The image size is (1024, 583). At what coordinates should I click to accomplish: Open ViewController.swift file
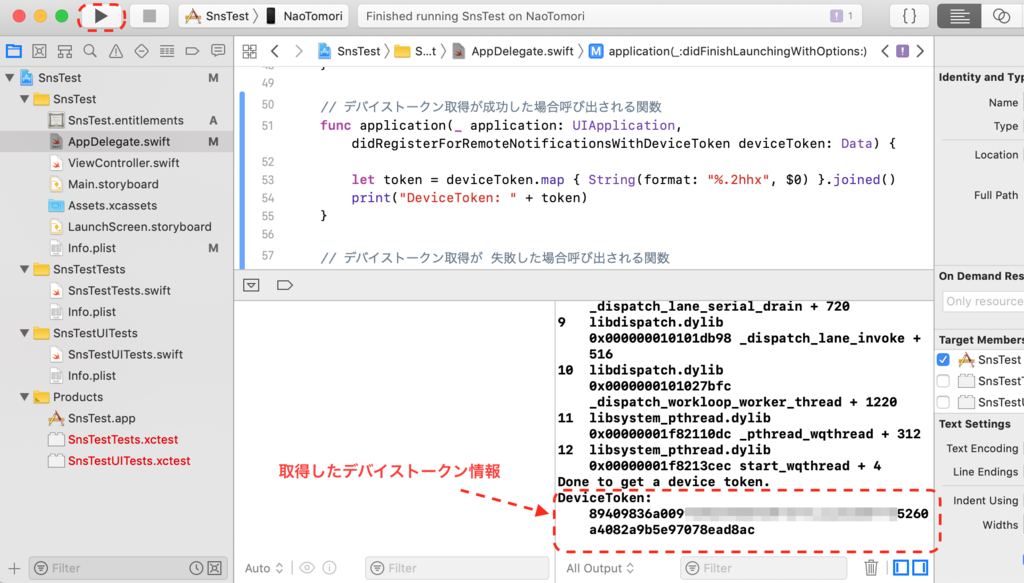(123, 163)
